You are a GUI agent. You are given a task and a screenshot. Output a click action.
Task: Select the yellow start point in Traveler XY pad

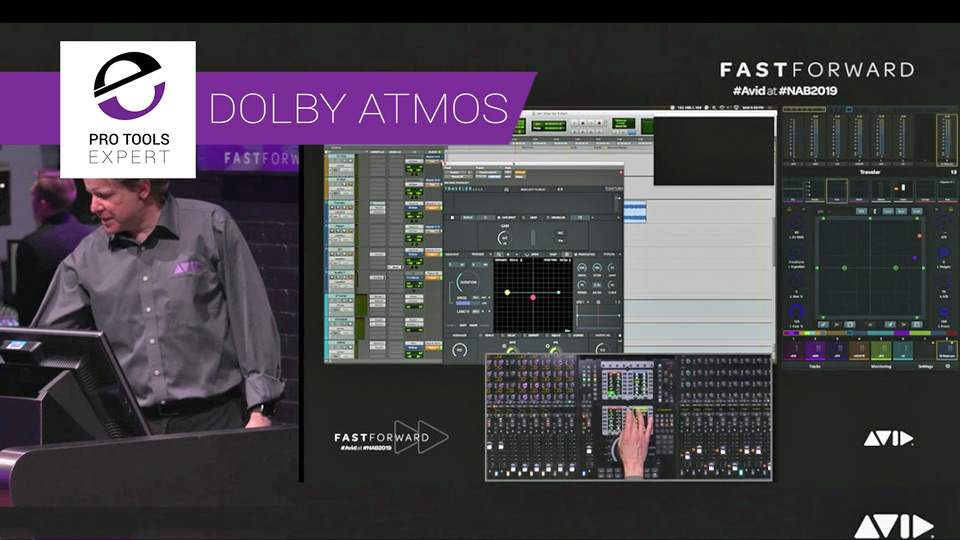507,293
